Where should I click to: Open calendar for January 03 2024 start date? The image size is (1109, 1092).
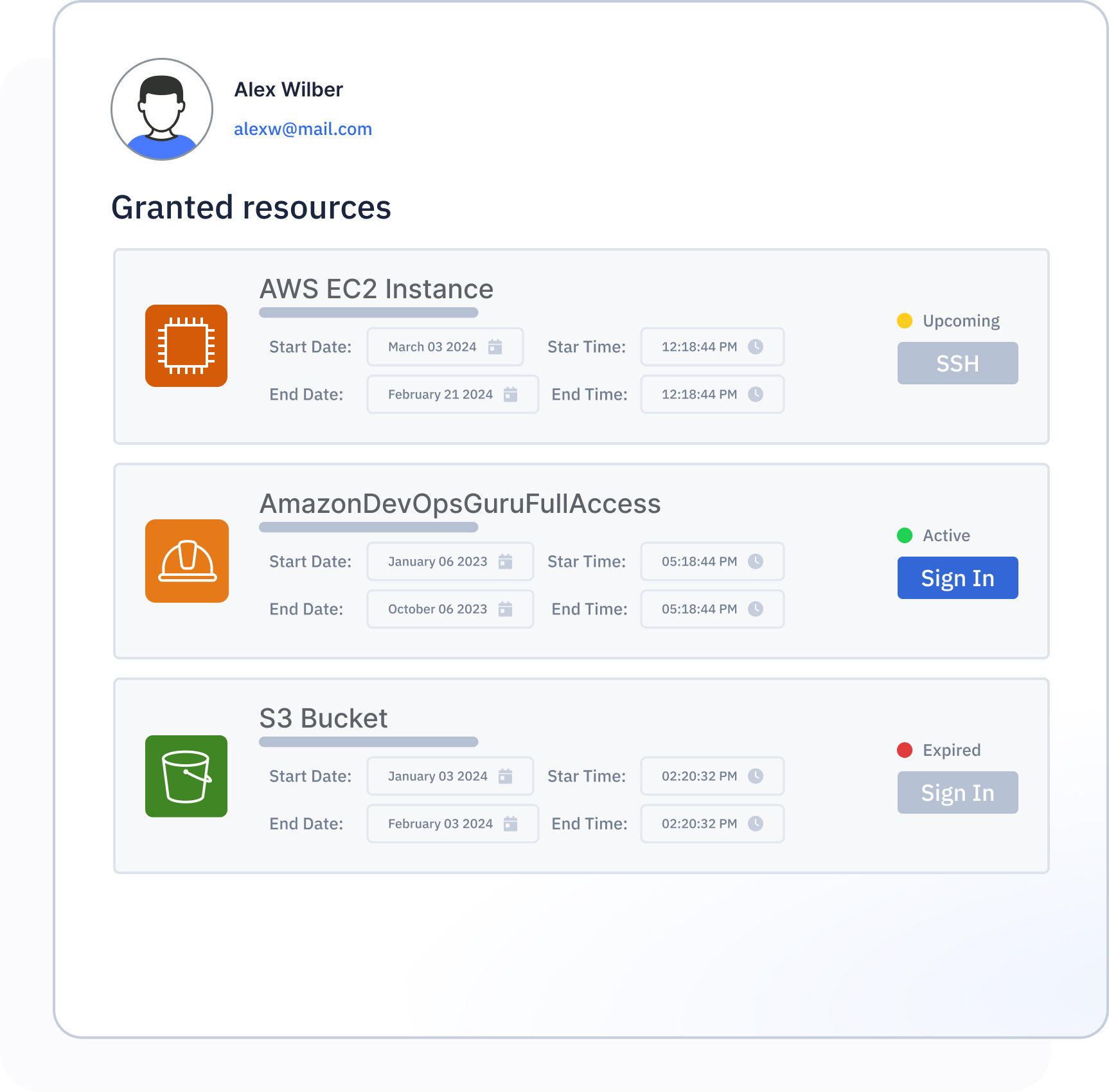506,776
